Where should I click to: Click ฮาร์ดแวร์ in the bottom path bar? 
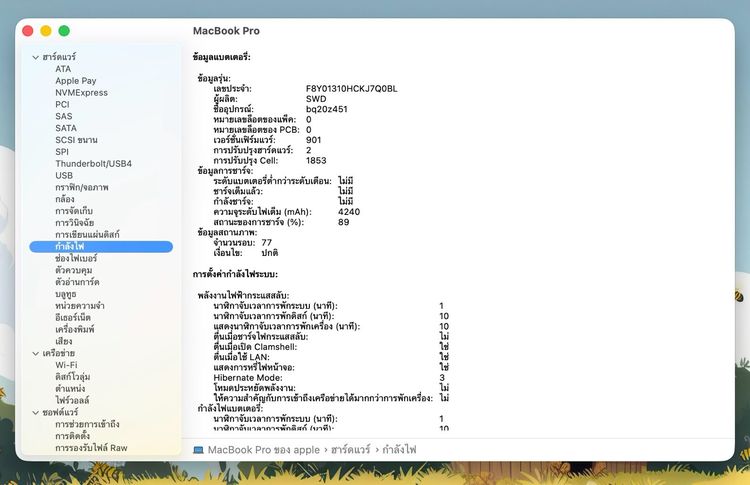(351, 450)
